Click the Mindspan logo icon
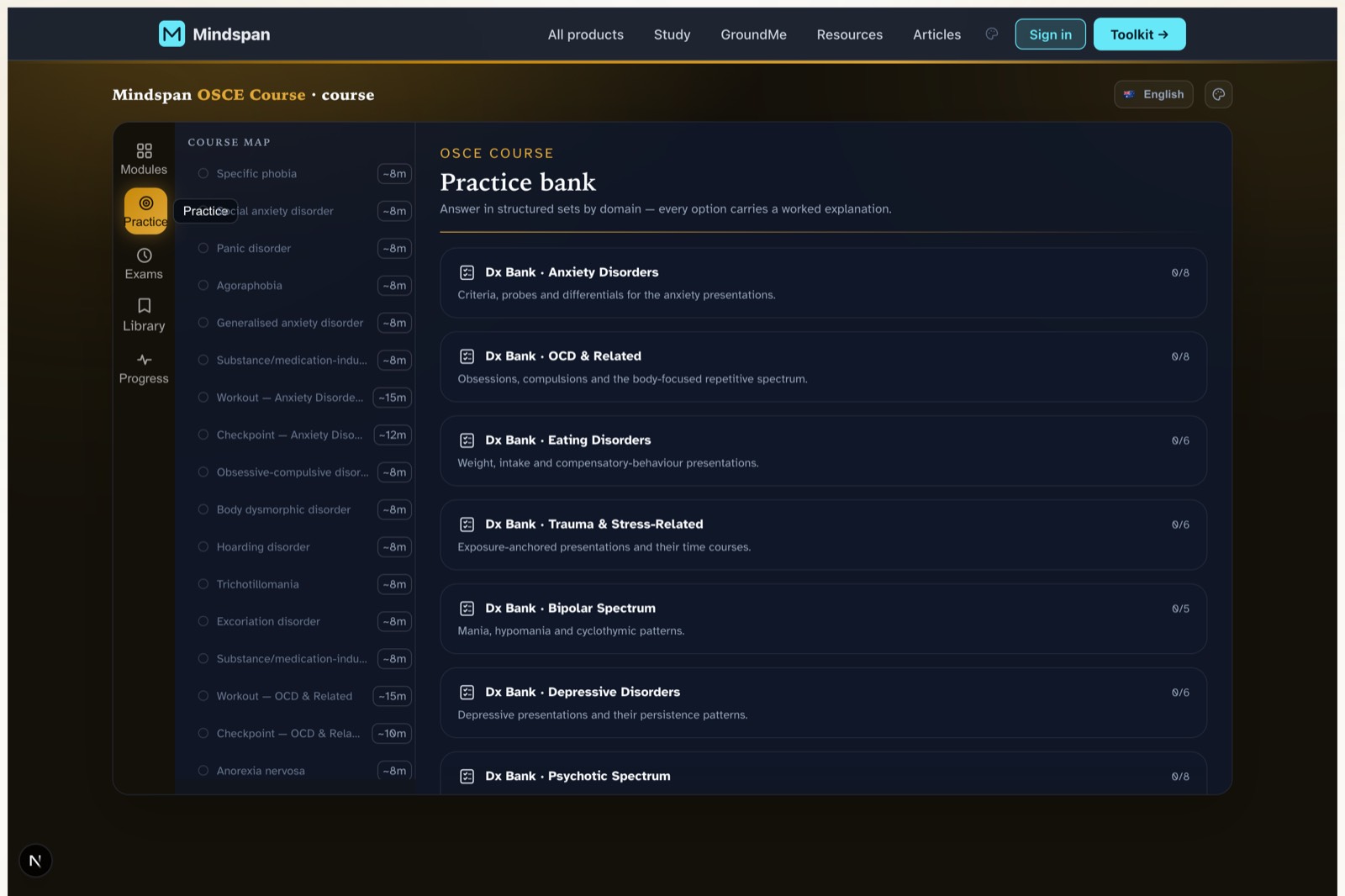Image resolution: width=1345 pixels, height=896 pixels. coord(171,34)
